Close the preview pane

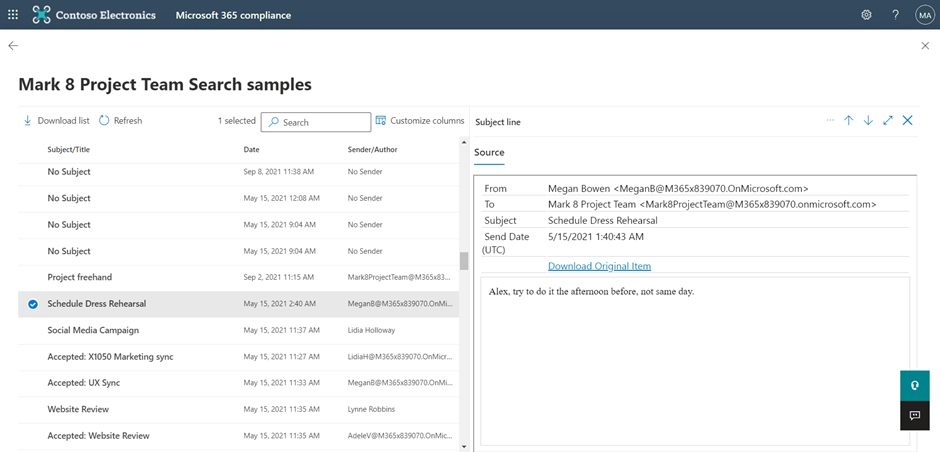pyautogui.click(x=908, y=120)
